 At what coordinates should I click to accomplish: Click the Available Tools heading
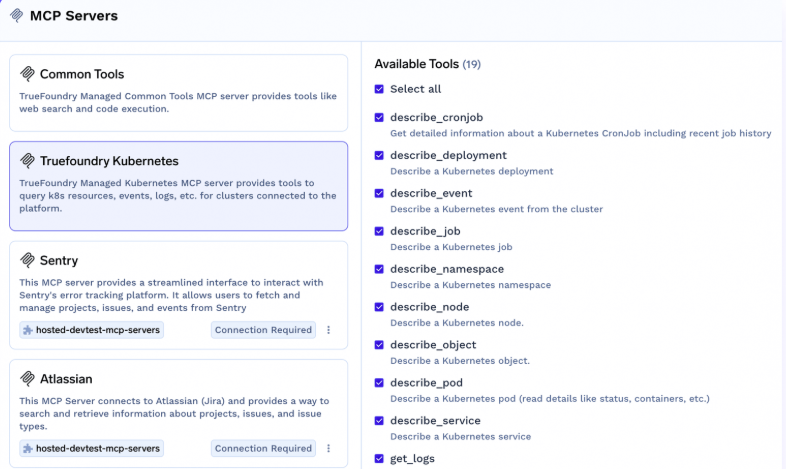tap(427, 64)
